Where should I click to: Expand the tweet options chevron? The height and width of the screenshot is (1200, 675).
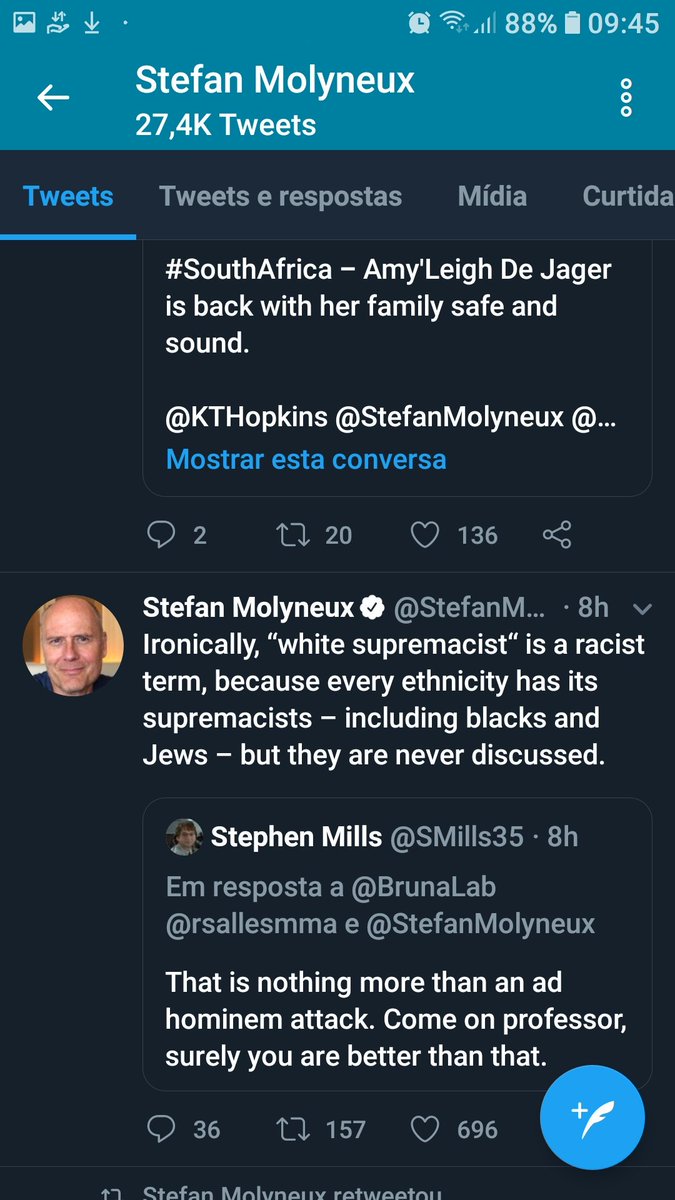643,608
